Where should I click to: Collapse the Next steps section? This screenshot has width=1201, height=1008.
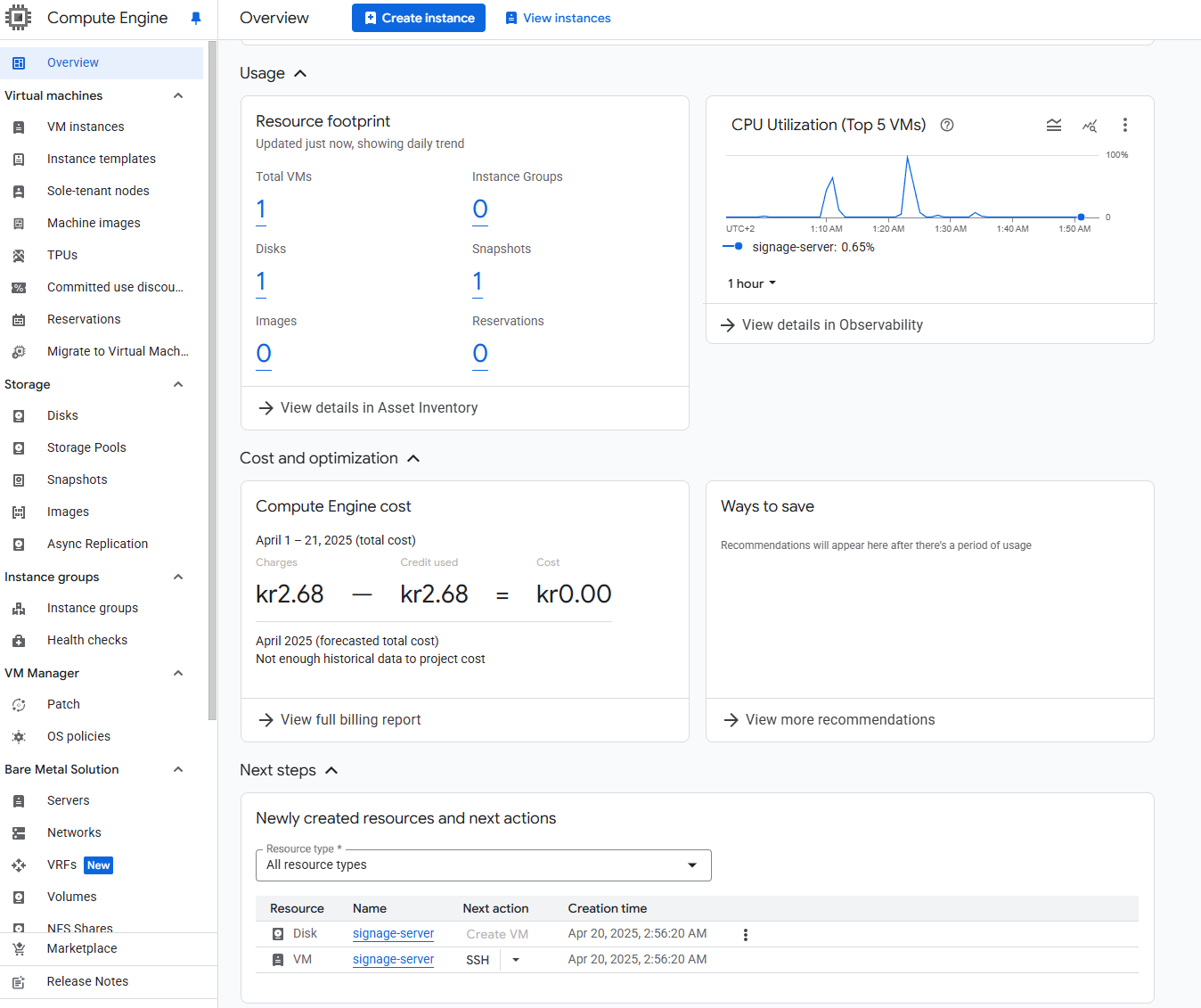331,770
